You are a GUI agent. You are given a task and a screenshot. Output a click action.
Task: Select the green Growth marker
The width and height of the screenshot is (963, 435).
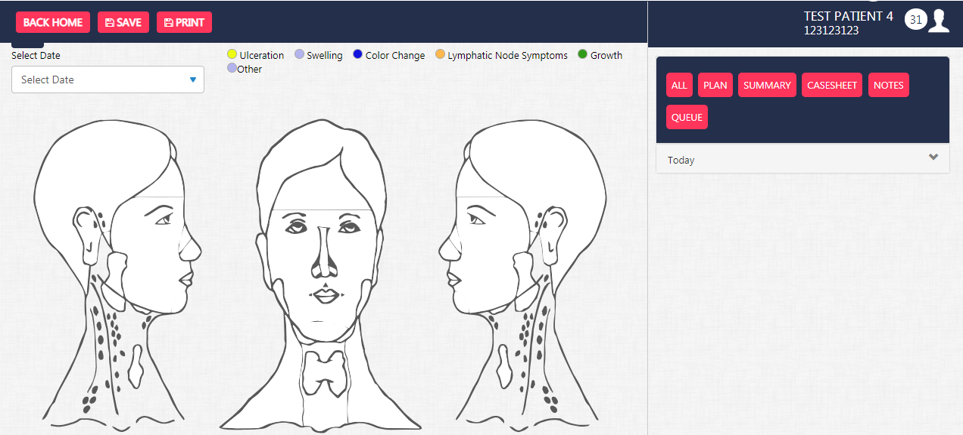pos(583,55)
